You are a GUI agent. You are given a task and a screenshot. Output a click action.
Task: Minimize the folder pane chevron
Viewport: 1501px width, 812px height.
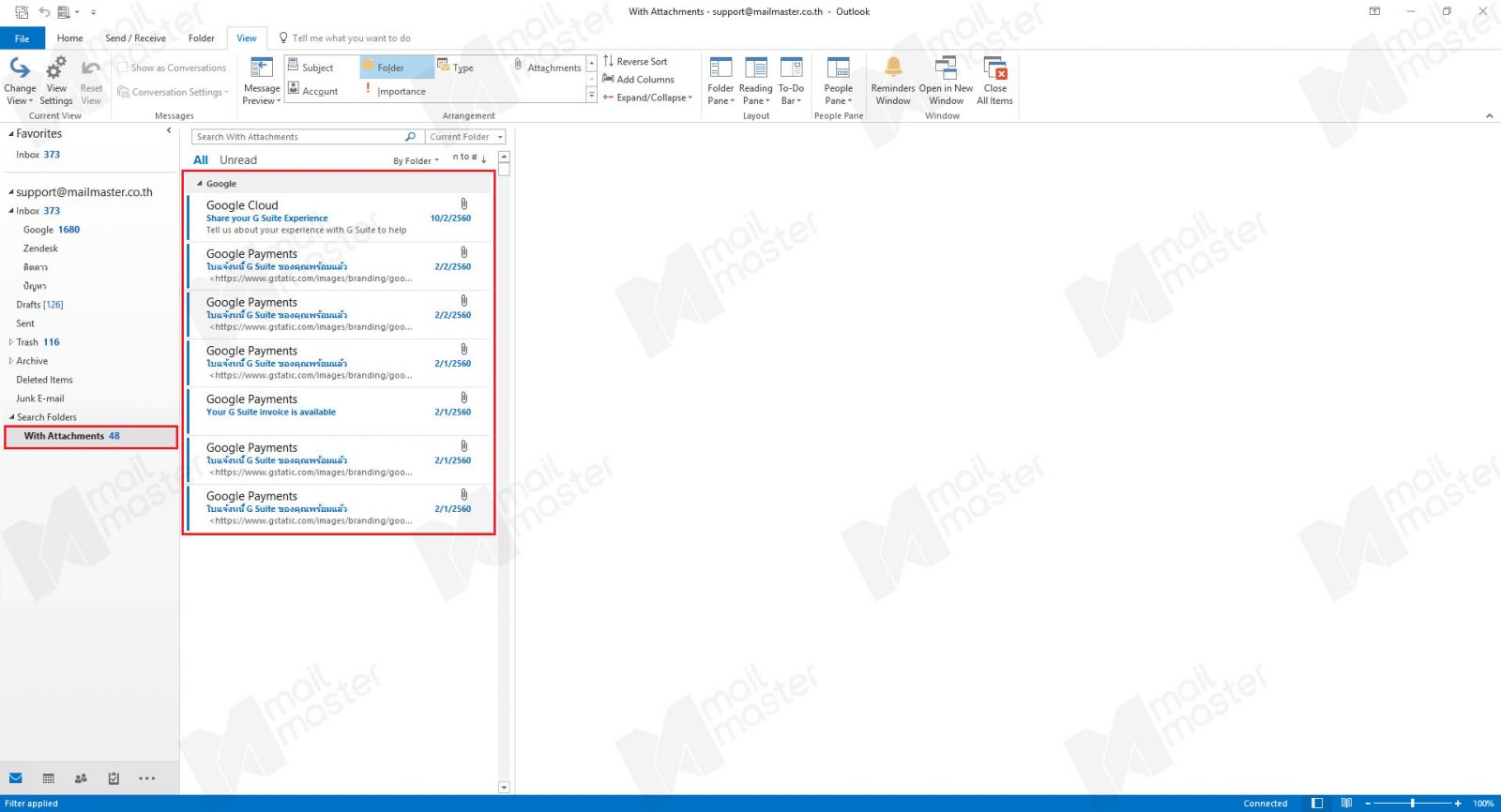[x=169, y=131]
